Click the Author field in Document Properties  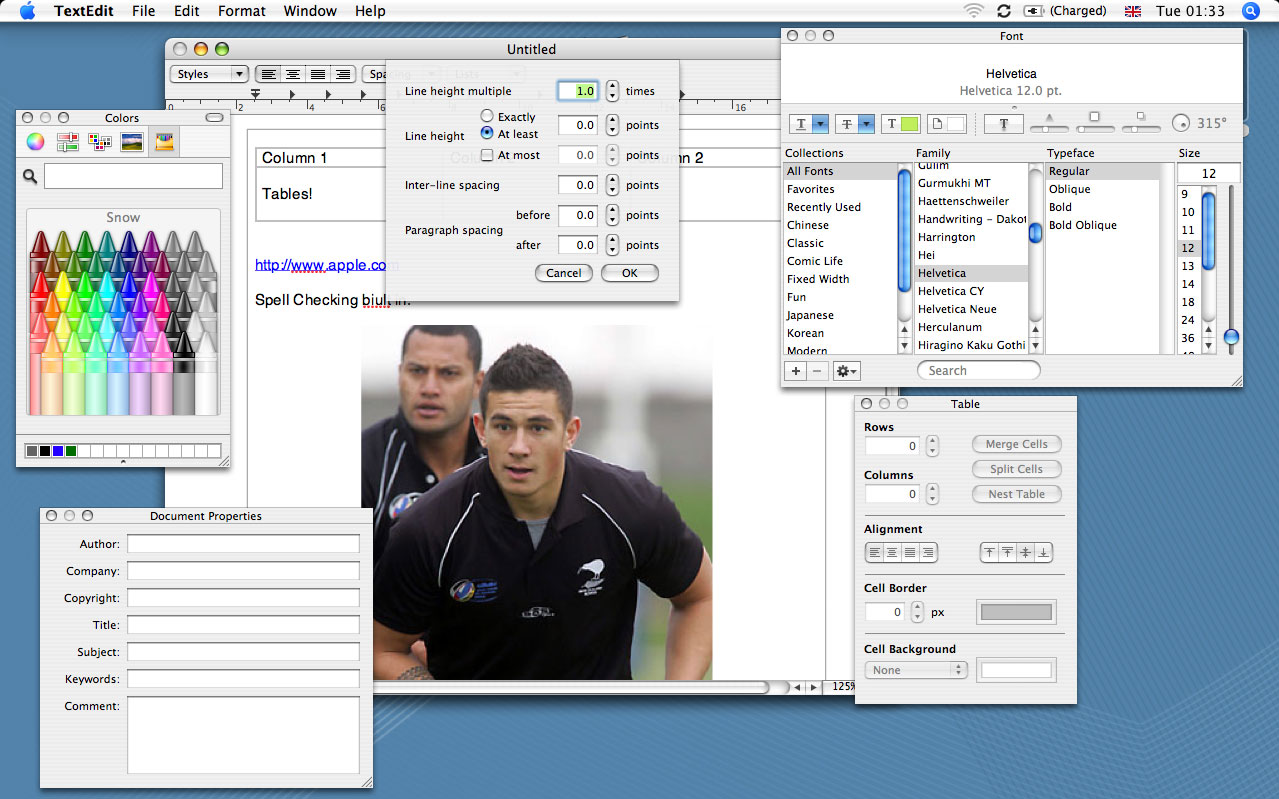click(243, 544)
